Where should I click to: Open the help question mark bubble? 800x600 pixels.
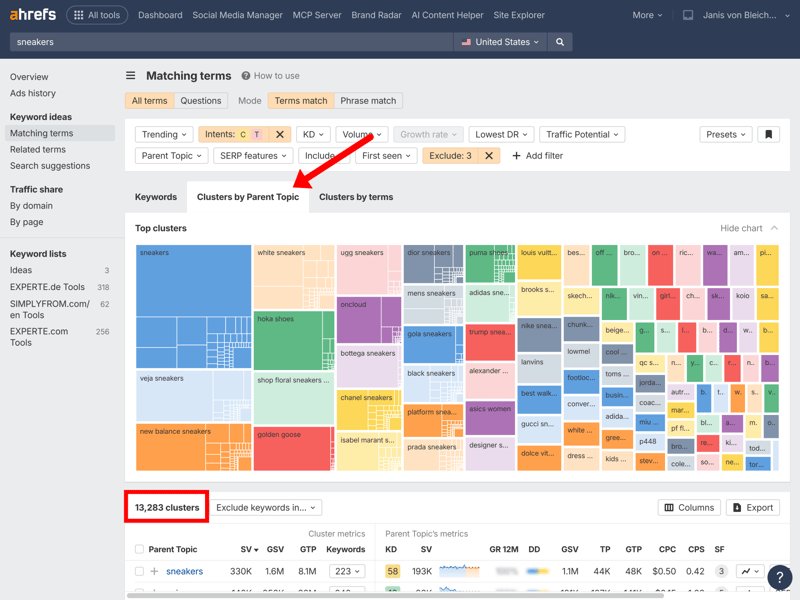(779, 577)
